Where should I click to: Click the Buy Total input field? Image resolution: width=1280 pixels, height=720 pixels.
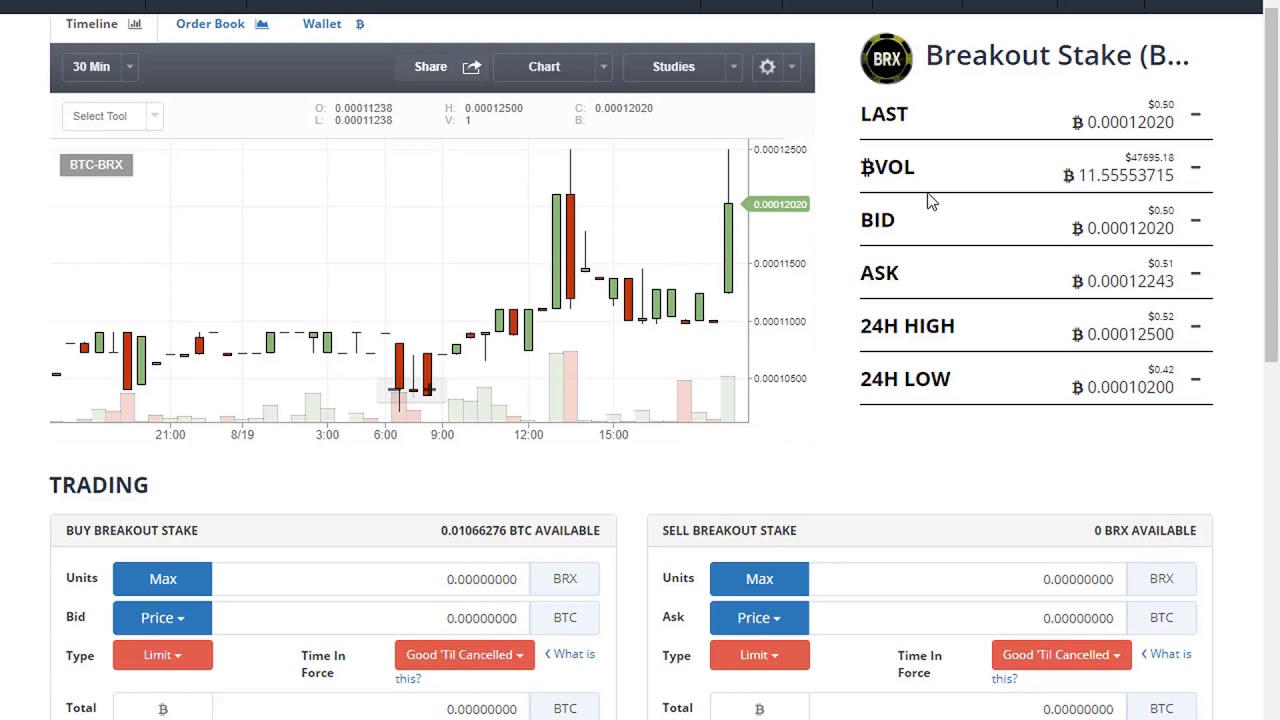pyautogui.click(x=371, y=708)
